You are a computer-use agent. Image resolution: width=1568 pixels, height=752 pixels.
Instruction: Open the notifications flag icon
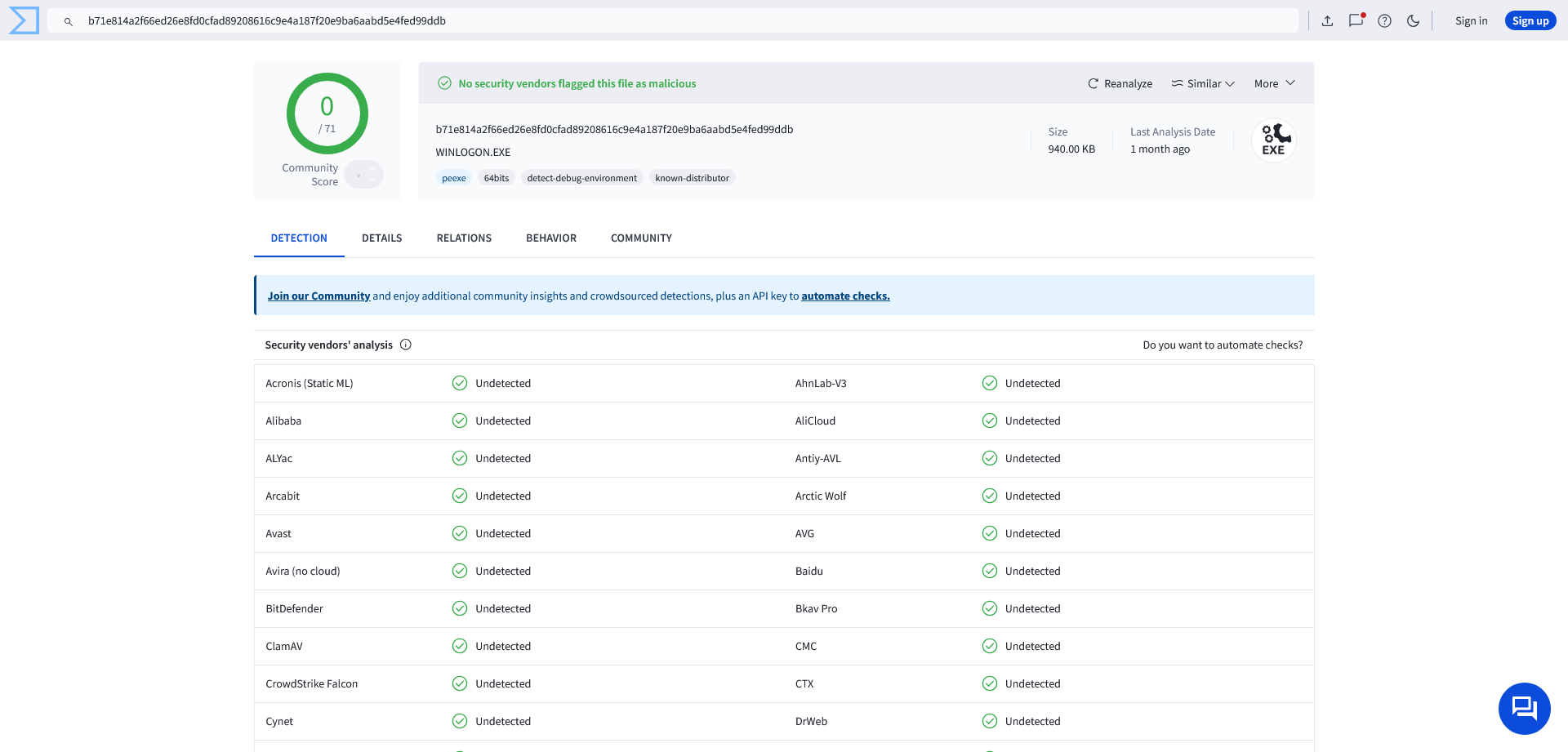tap(1356, 20)
